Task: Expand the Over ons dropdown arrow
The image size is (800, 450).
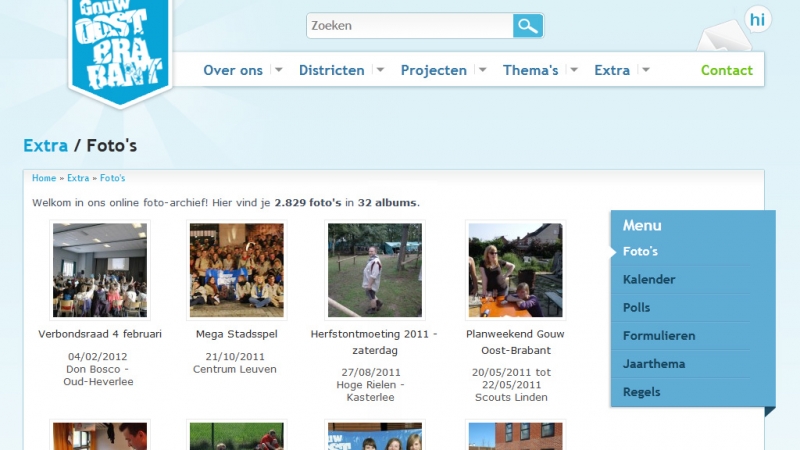Action: click(279, 70)
